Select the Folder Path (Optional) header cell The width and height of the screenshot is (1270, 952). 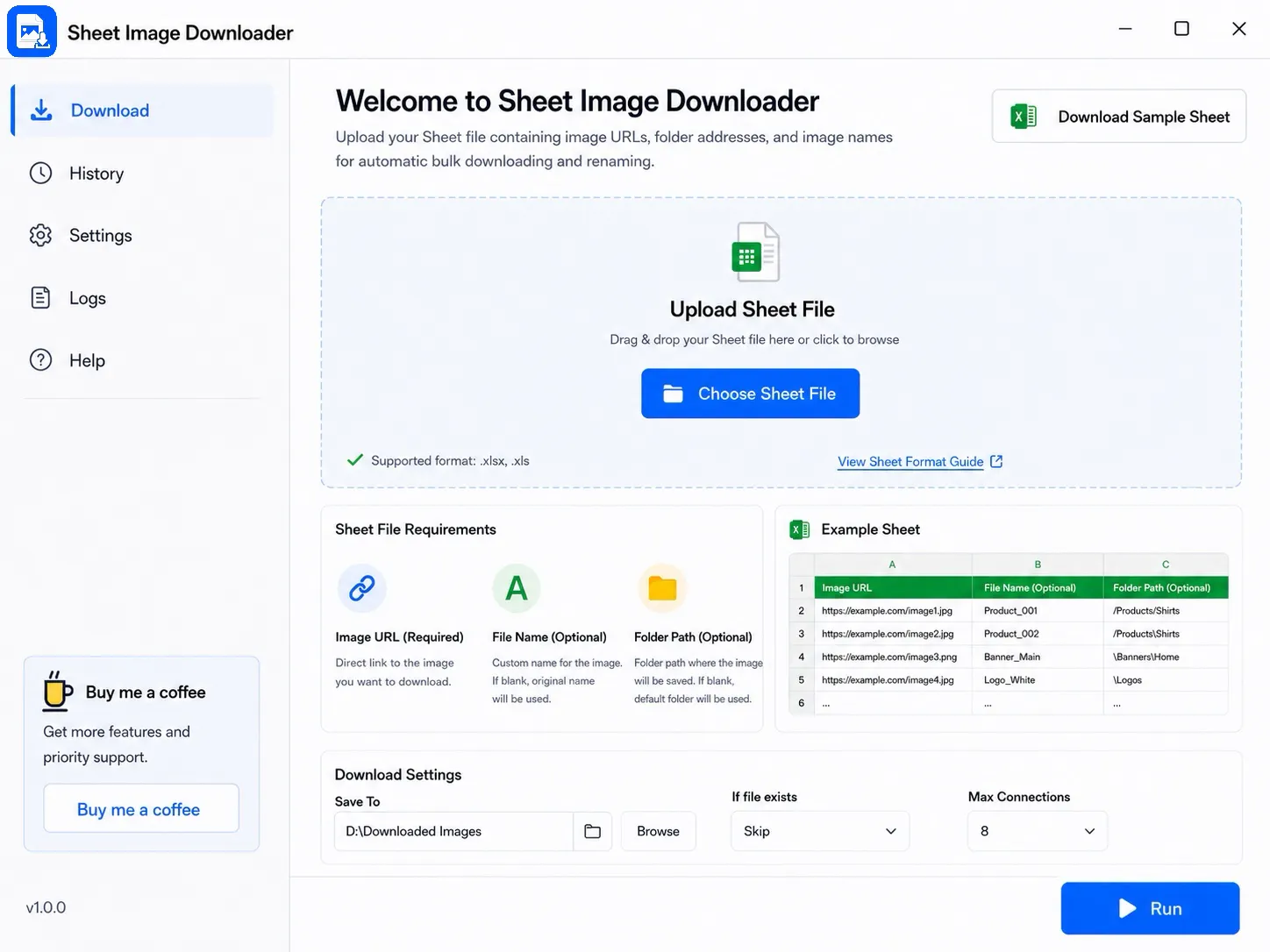point(1166,587)
